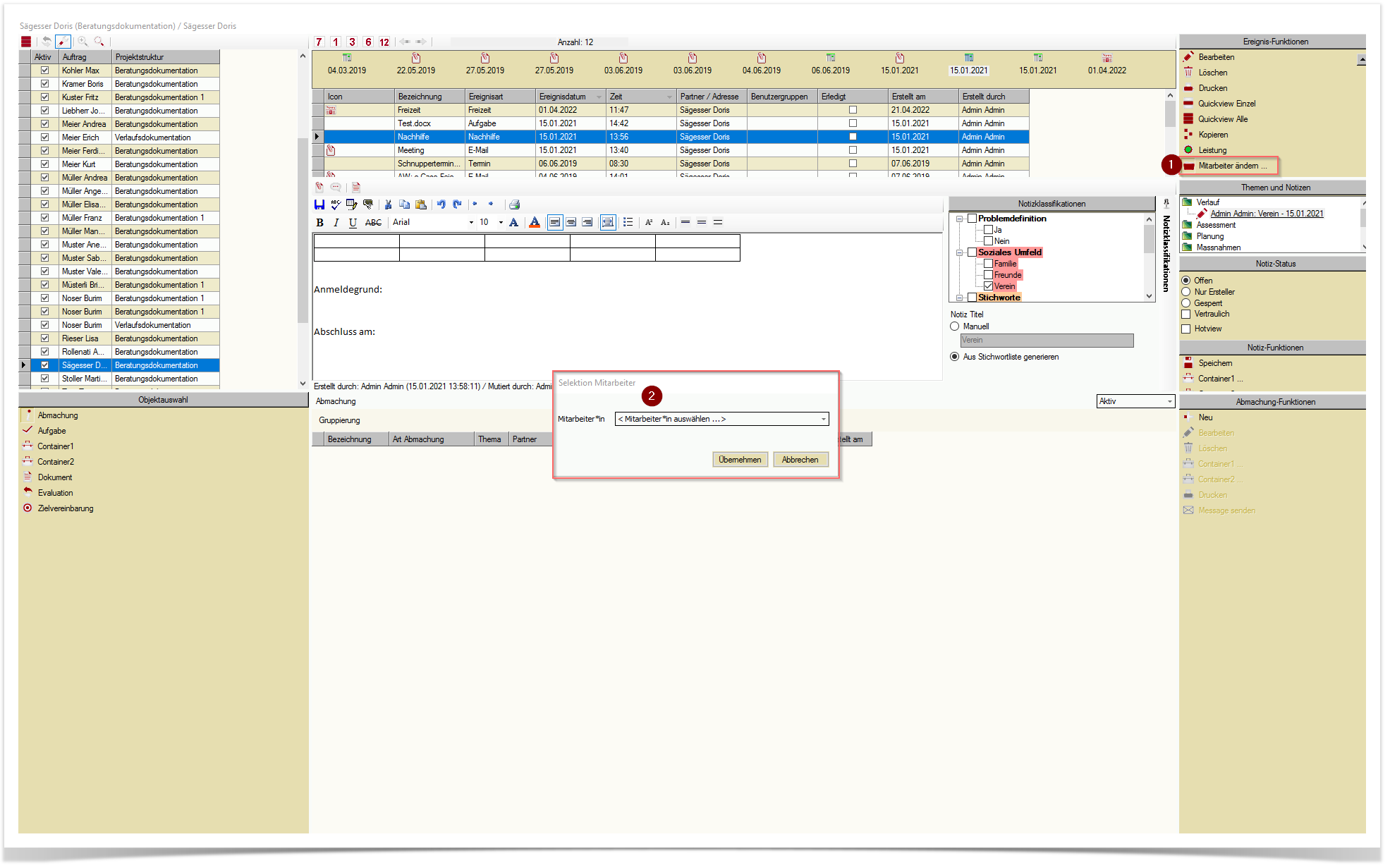Select the Nur Ersteller note status
The height and width of the screenshot is (868, 1390).
tap(1186, 292)
